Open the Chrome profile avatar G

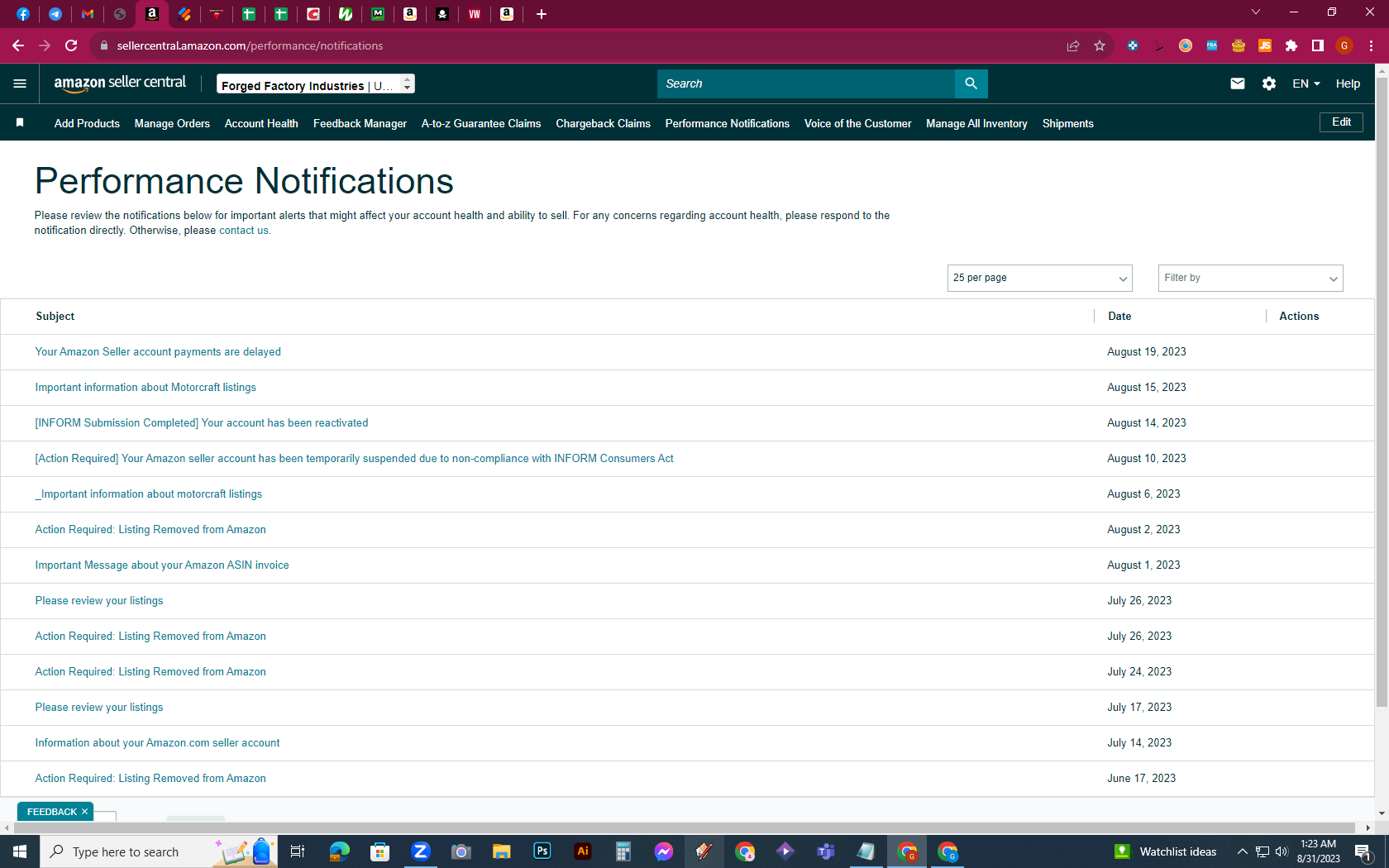coord(1344,45)
